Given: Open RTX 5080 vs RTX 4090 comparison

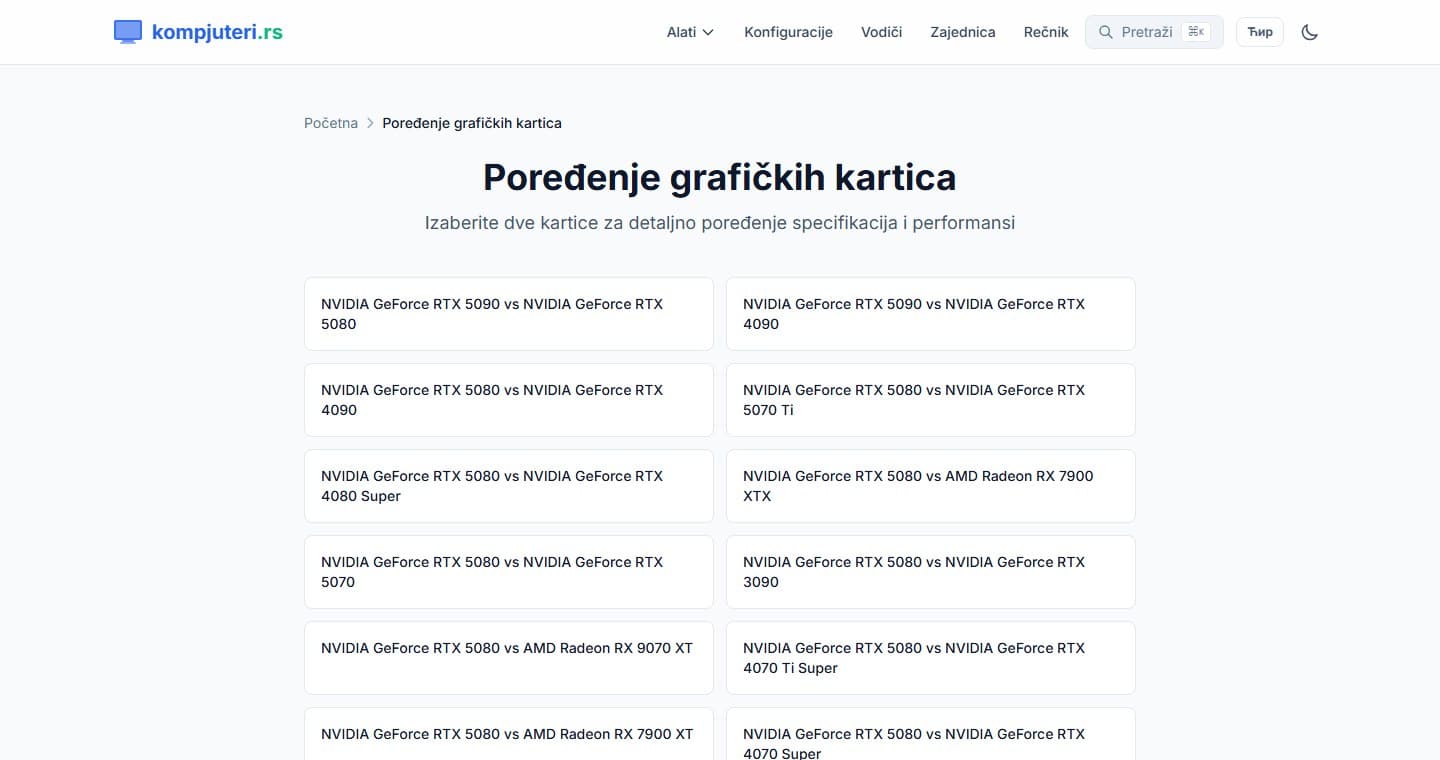Looking at the screenshot, I should [x=509, y=400].
